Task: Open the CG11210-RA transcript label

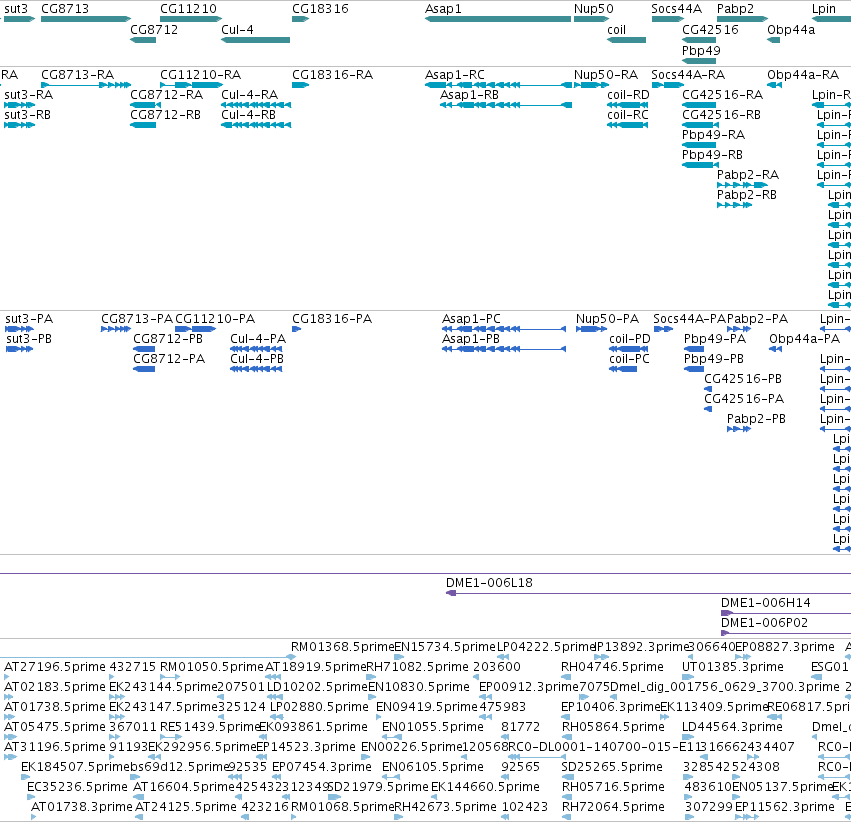Action: click(x=200, y=74)
